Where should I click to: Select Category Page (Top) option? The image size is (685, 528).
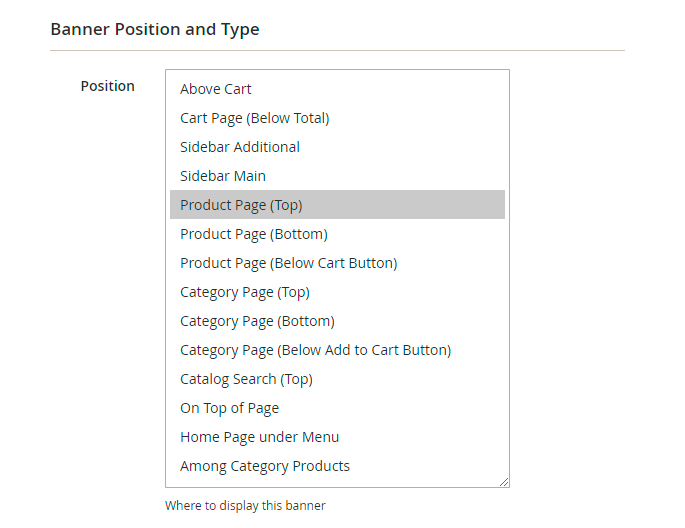click(245, 292)
